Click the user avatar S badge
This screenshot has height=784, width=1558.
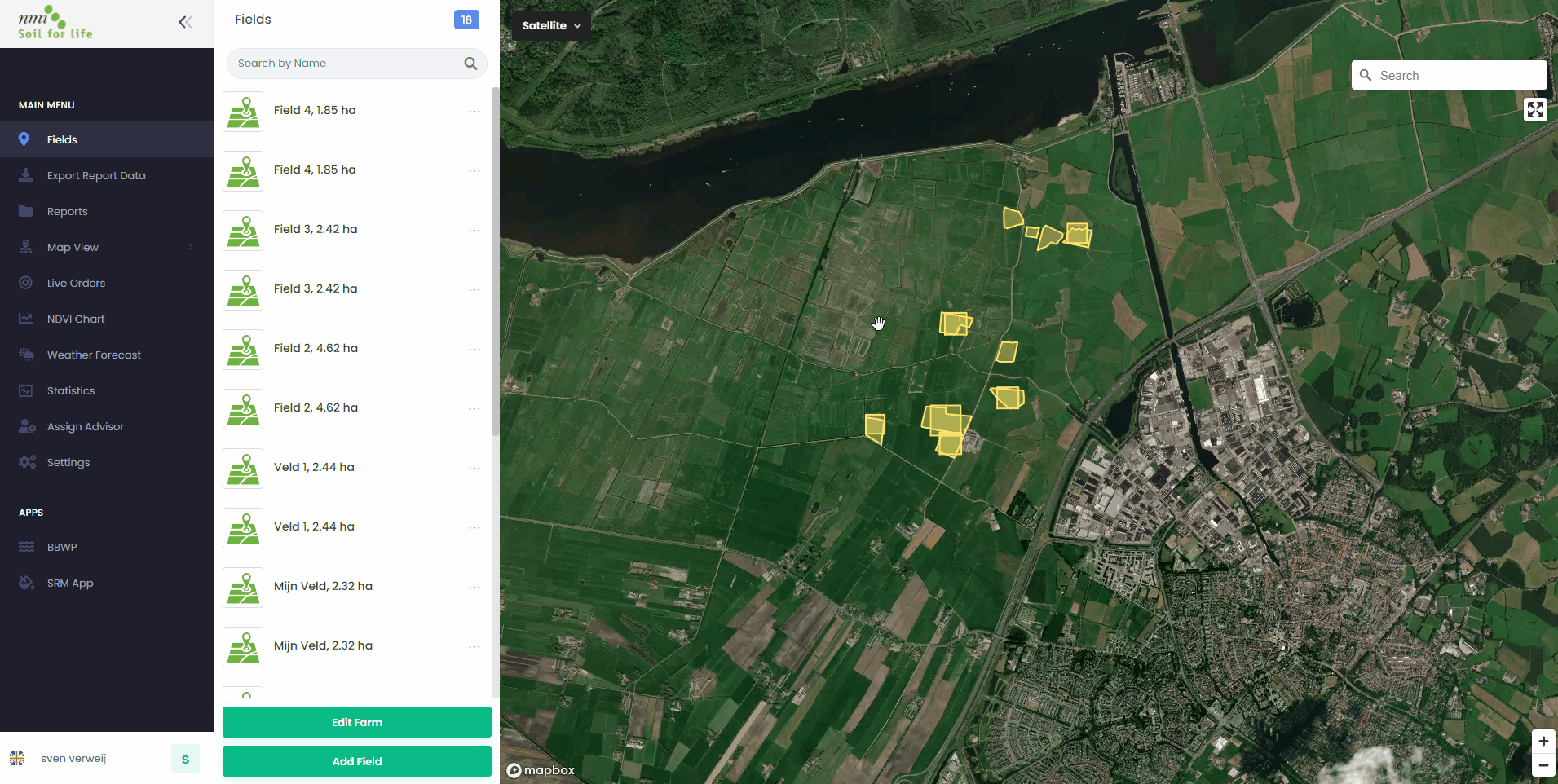click(185, 759)
